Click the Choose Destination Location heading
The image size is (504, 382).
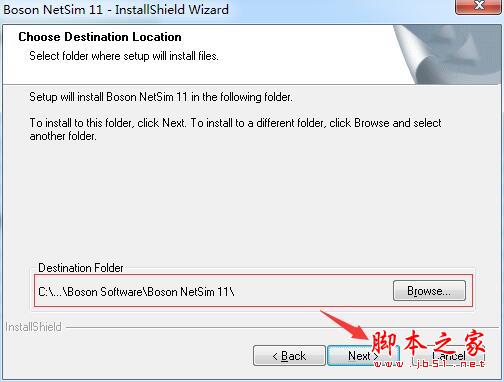[100, 37]
